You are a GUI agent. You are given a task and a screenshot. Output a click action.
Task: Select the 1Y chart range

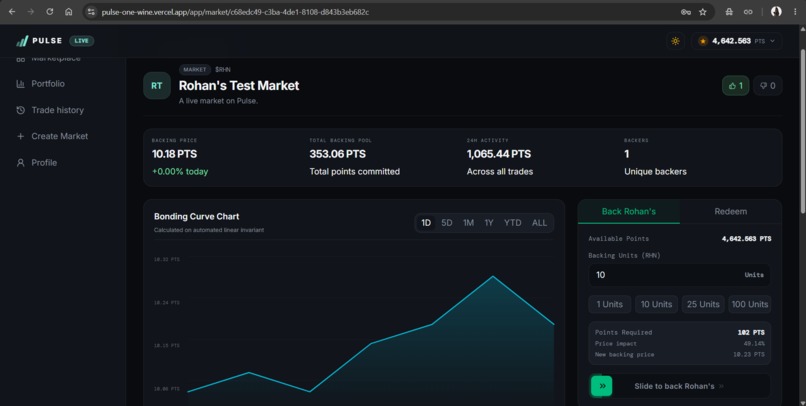(x=489, y=223)
